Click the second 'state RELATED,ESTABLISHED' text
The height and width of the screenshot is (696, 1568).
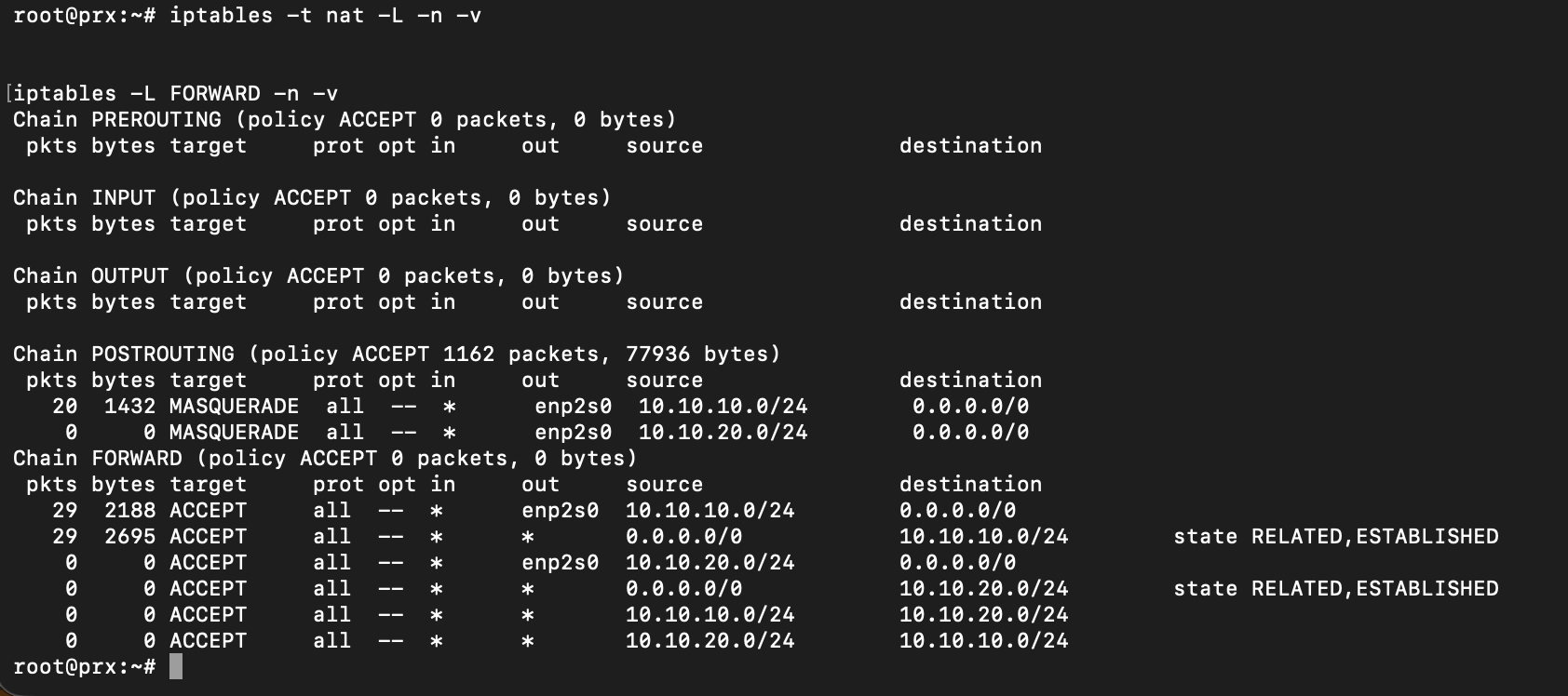[x=1335, y=589]
